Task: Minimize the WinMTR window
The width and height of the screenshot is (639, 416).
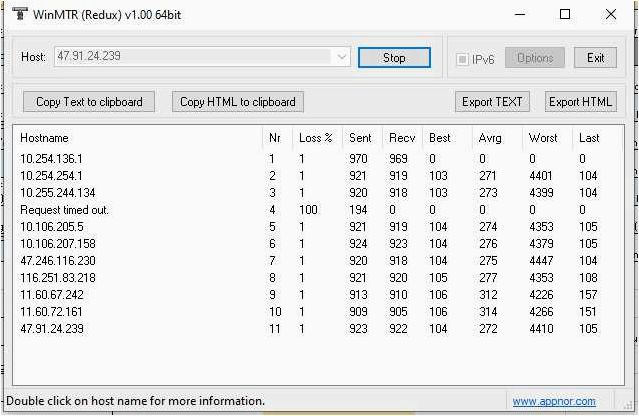Action: 520,14
